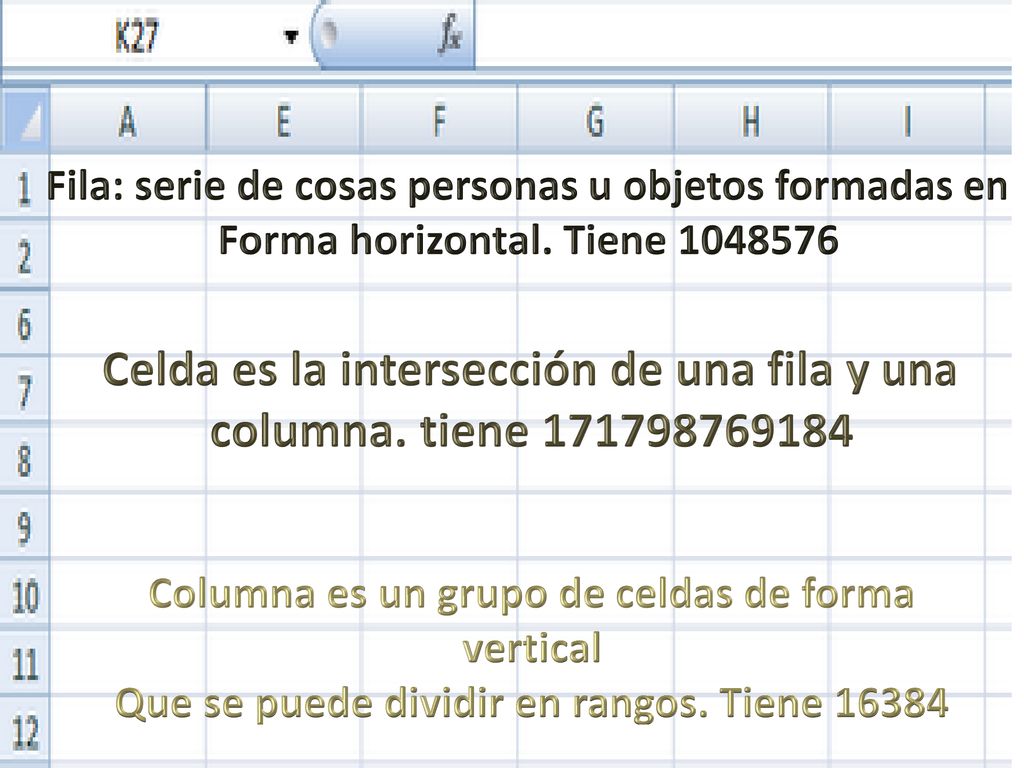This screenshot has height=768, width=1024.
Task: Click the Insert Function fx icon
Action: (449, 35)
